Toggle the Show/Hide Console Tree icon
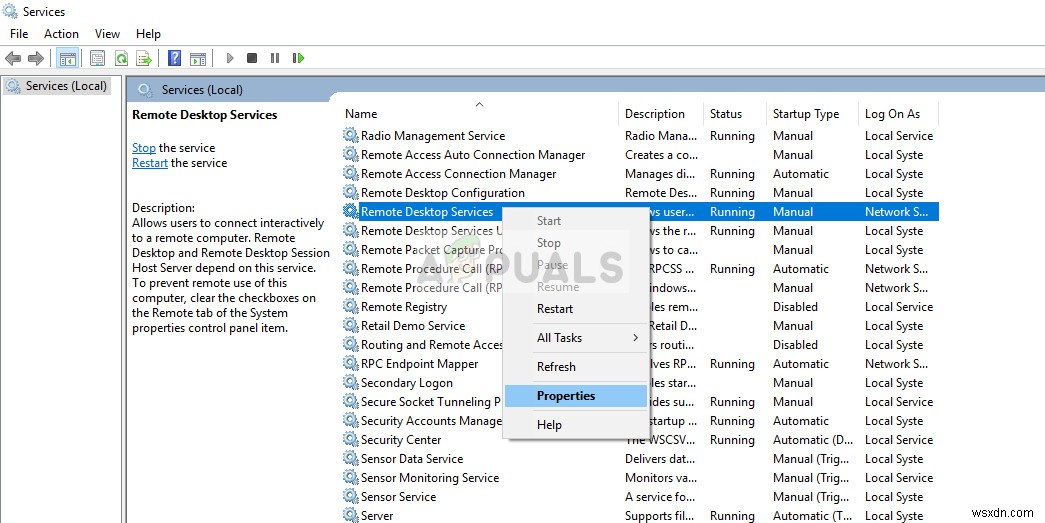Viewport: 1045px width, 523px height. (67, 59)
